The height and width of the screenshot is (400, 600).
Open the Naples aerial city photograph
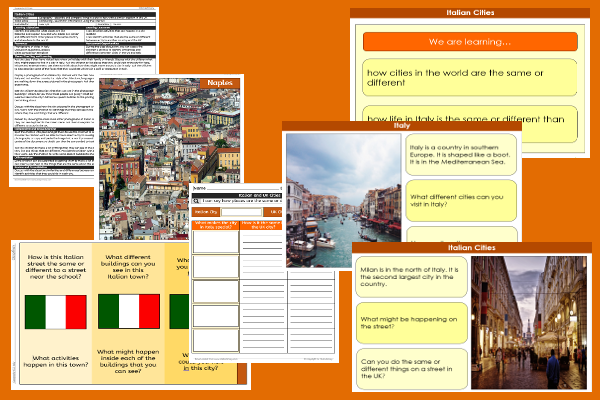(x=169, y=159)
